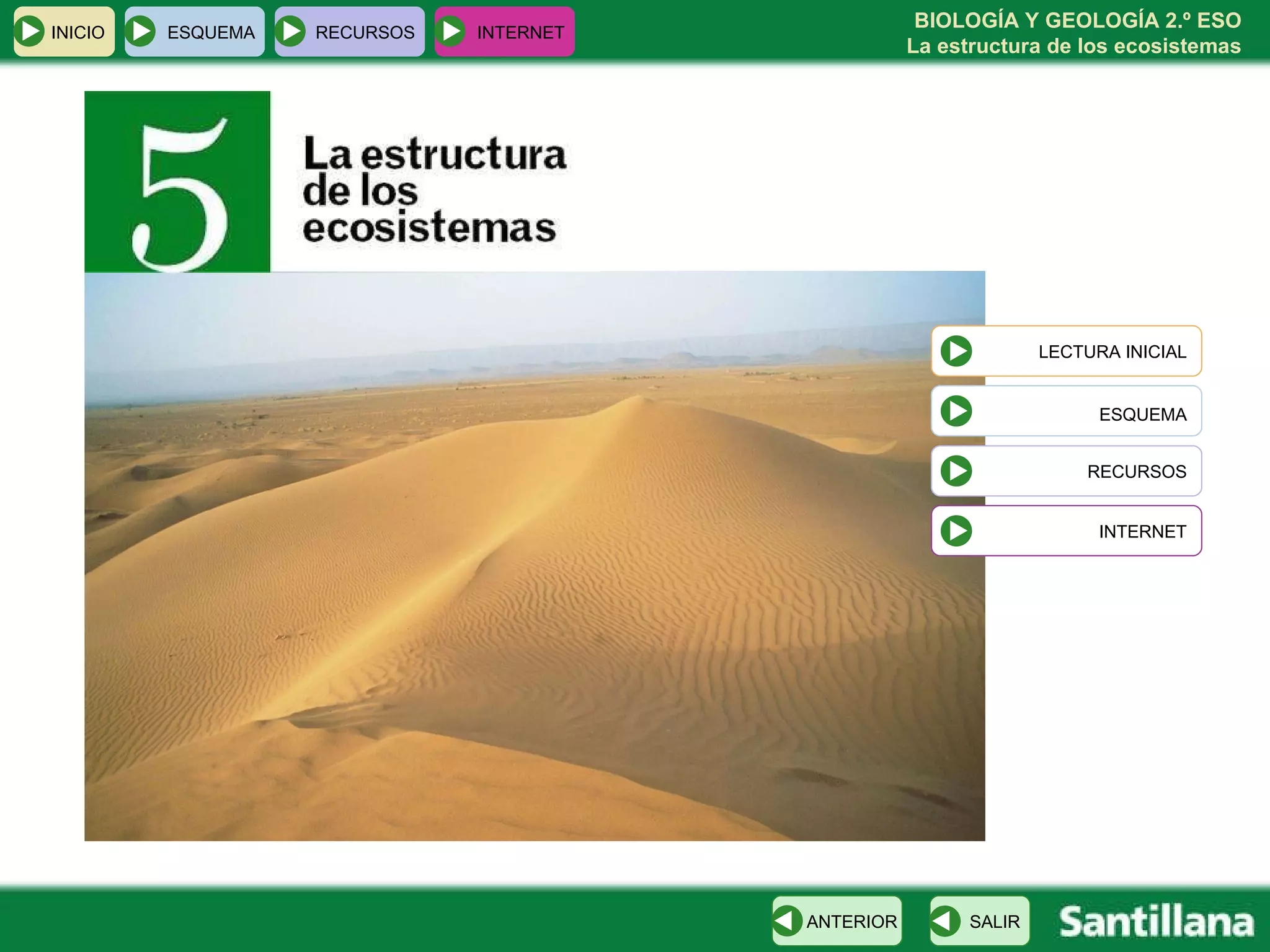Click the back arrow icon on ANTERIOR
Image resolution: width=1270 pixels, height=952 pixels.
[x=788, y=921]
